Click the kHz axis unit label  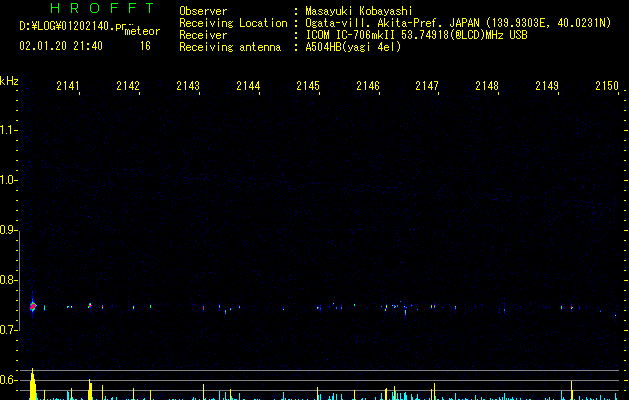point(9,81)
